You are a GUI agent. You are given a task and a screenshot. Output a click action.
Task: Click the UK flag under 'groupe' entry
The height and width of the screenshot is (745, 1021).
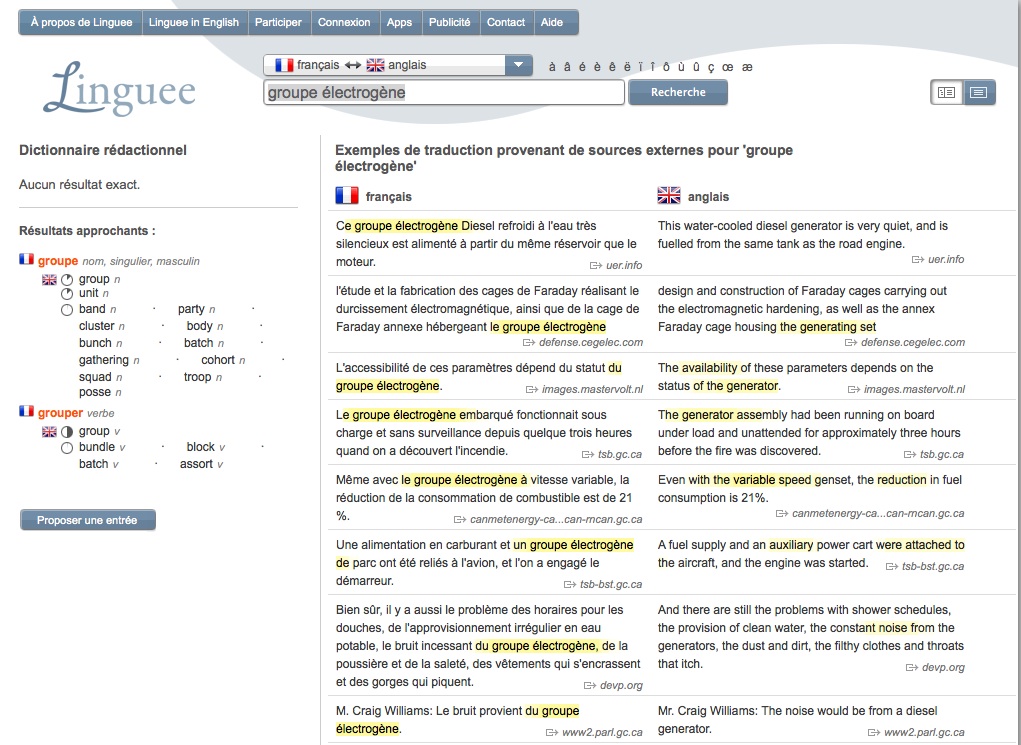[x=49, y=279]
